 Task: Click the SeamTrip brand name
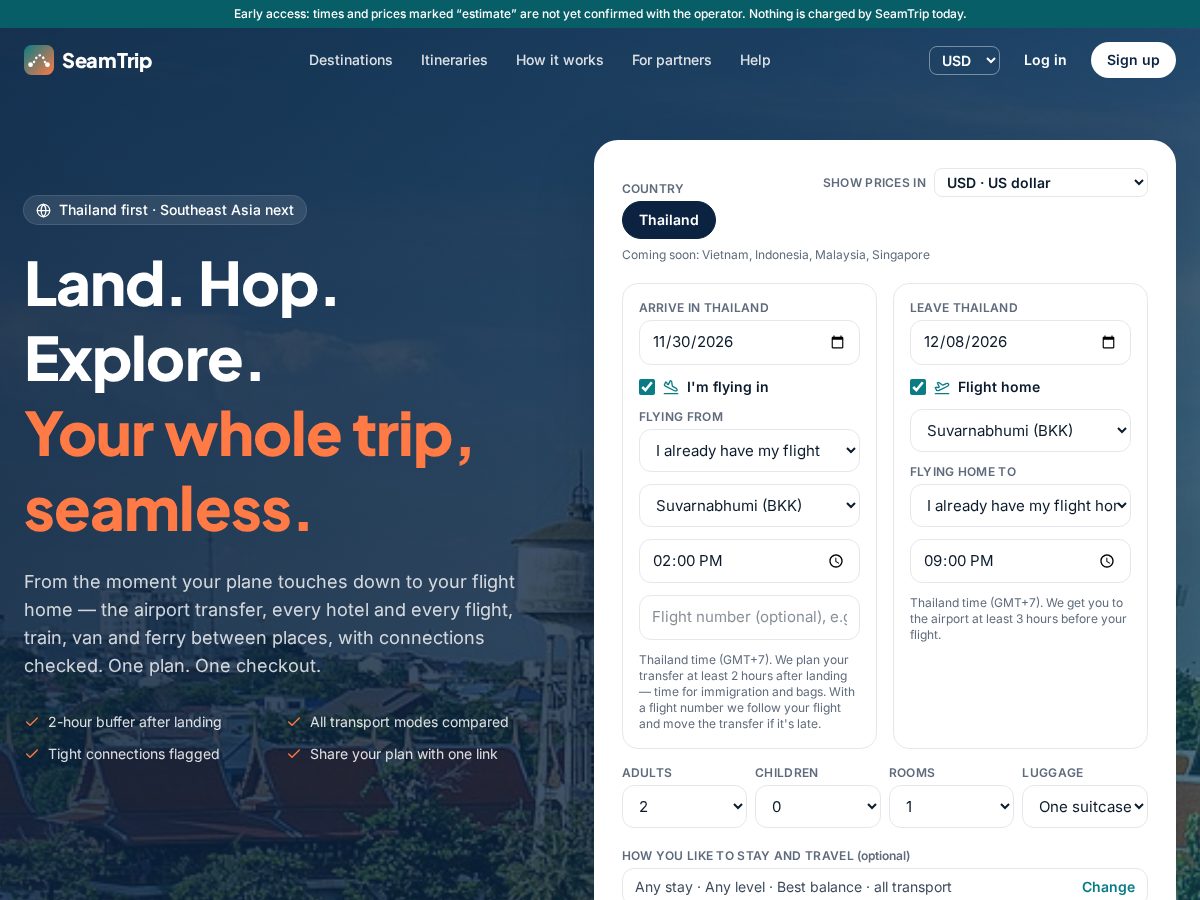tap(107, 61)
